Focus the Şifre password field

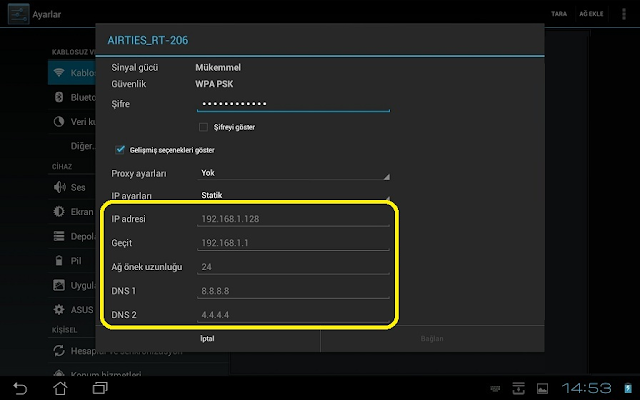point(293,104)
